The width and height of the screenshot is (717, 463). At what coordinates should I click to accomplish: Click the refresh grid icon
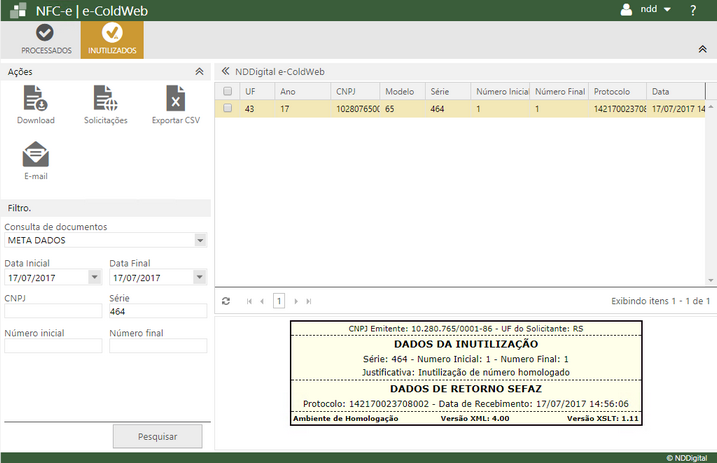coord(226,301)
